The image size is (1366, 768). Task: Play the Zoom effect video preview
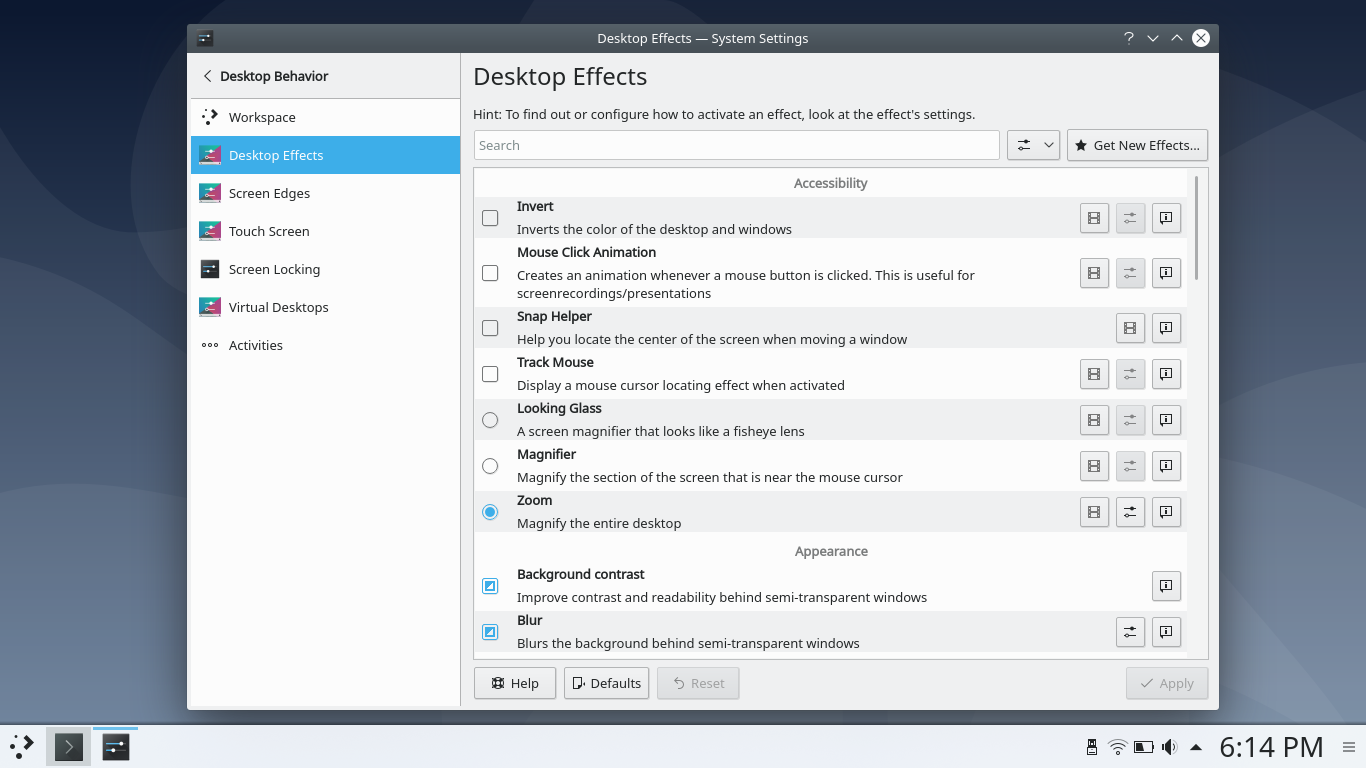pyautogui.click(x=1094, y=512)
